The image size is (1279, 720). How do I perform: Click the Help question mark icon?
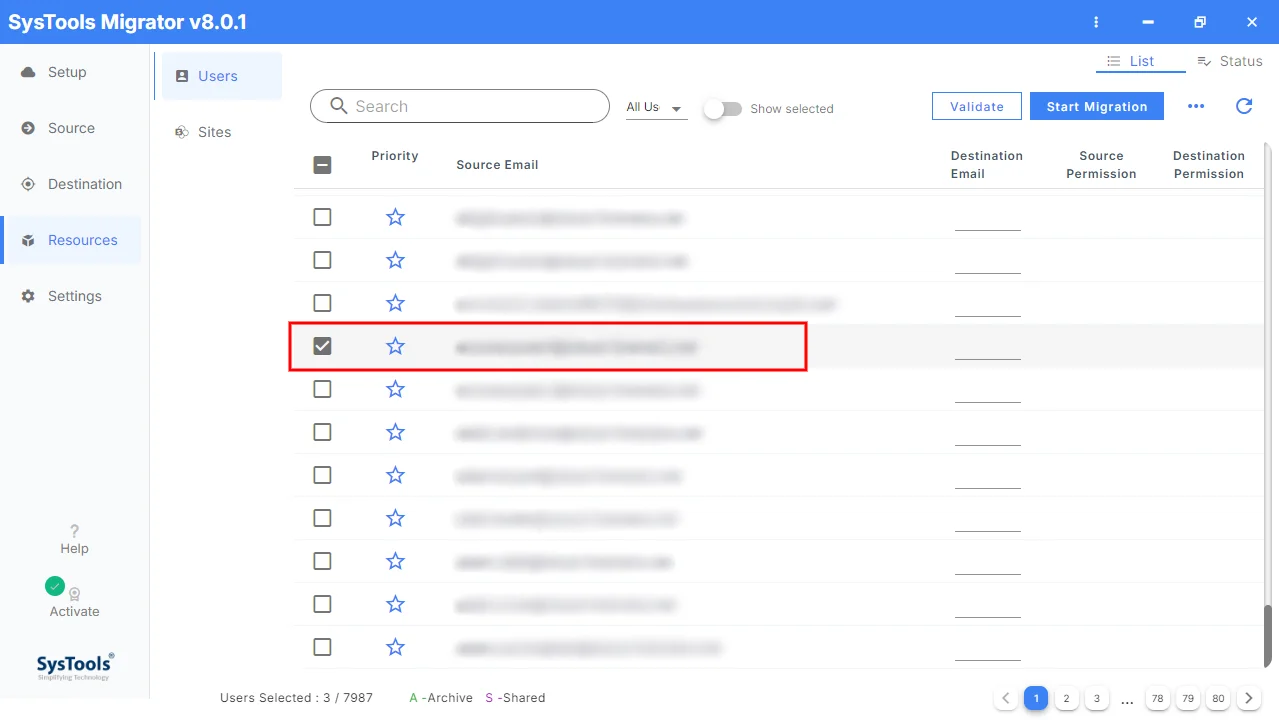[x=74, y=531]
